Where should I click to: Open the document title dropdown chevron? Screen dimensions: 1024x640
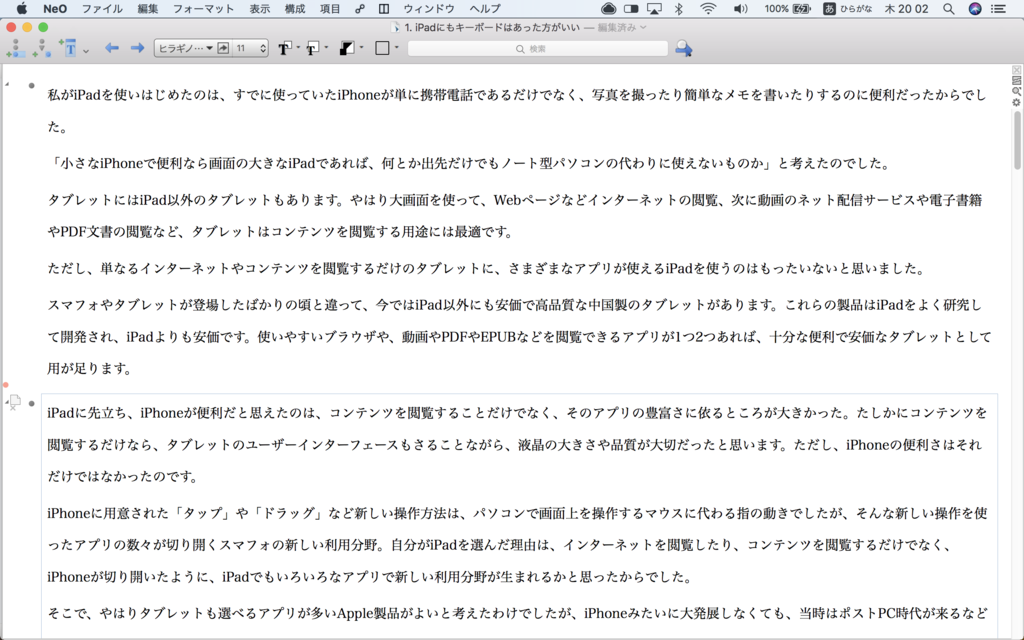click(643, 27)
